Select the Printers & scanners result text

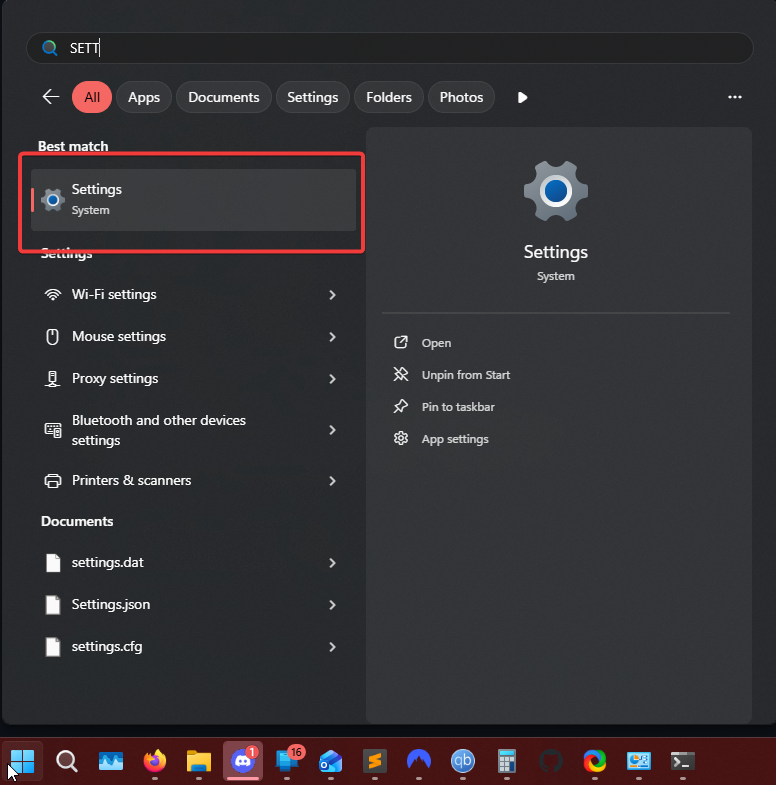click(132, 481)
